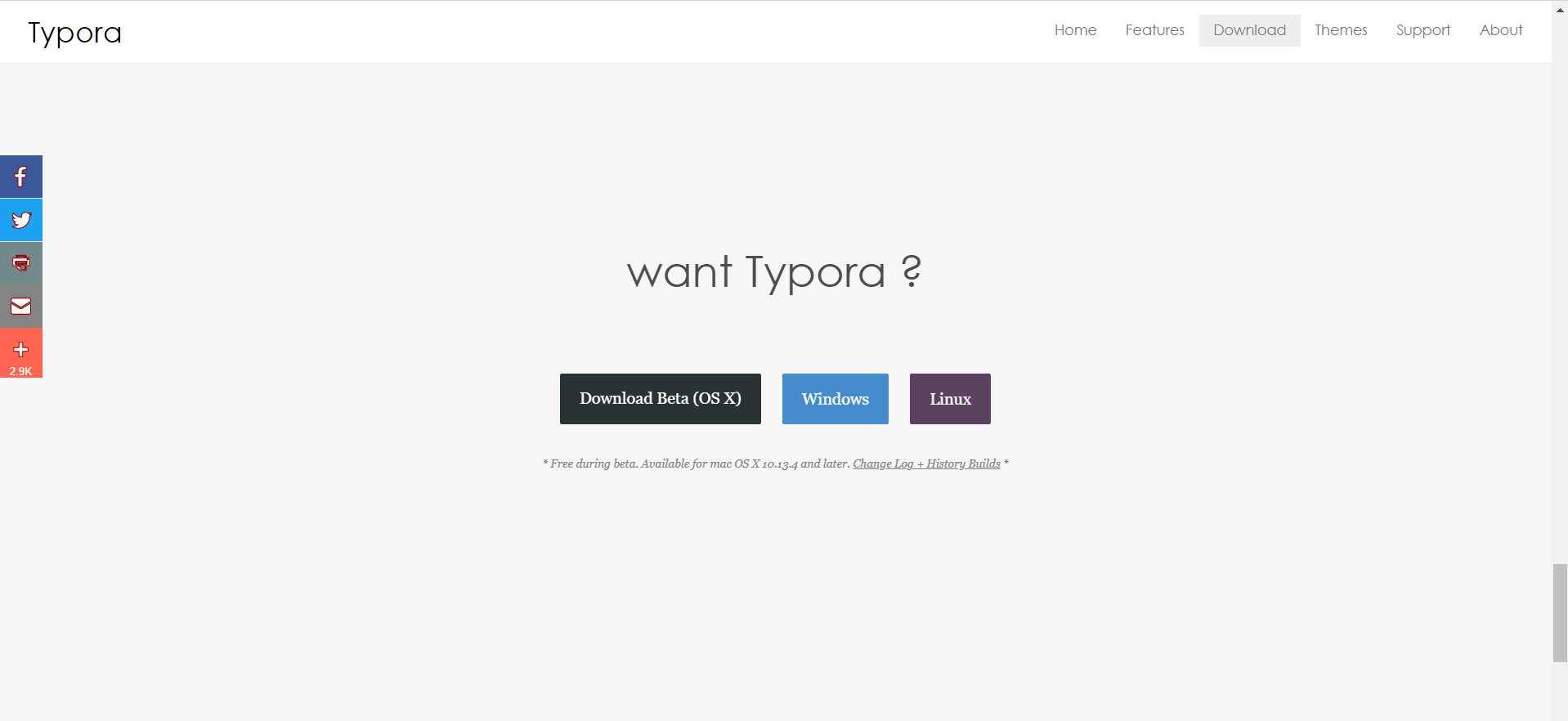Image resolution: width=1568 pixels, height=721 pixels.
Task: Click the scroll up arrow of the scrollbar
Action: point(1560,10)
